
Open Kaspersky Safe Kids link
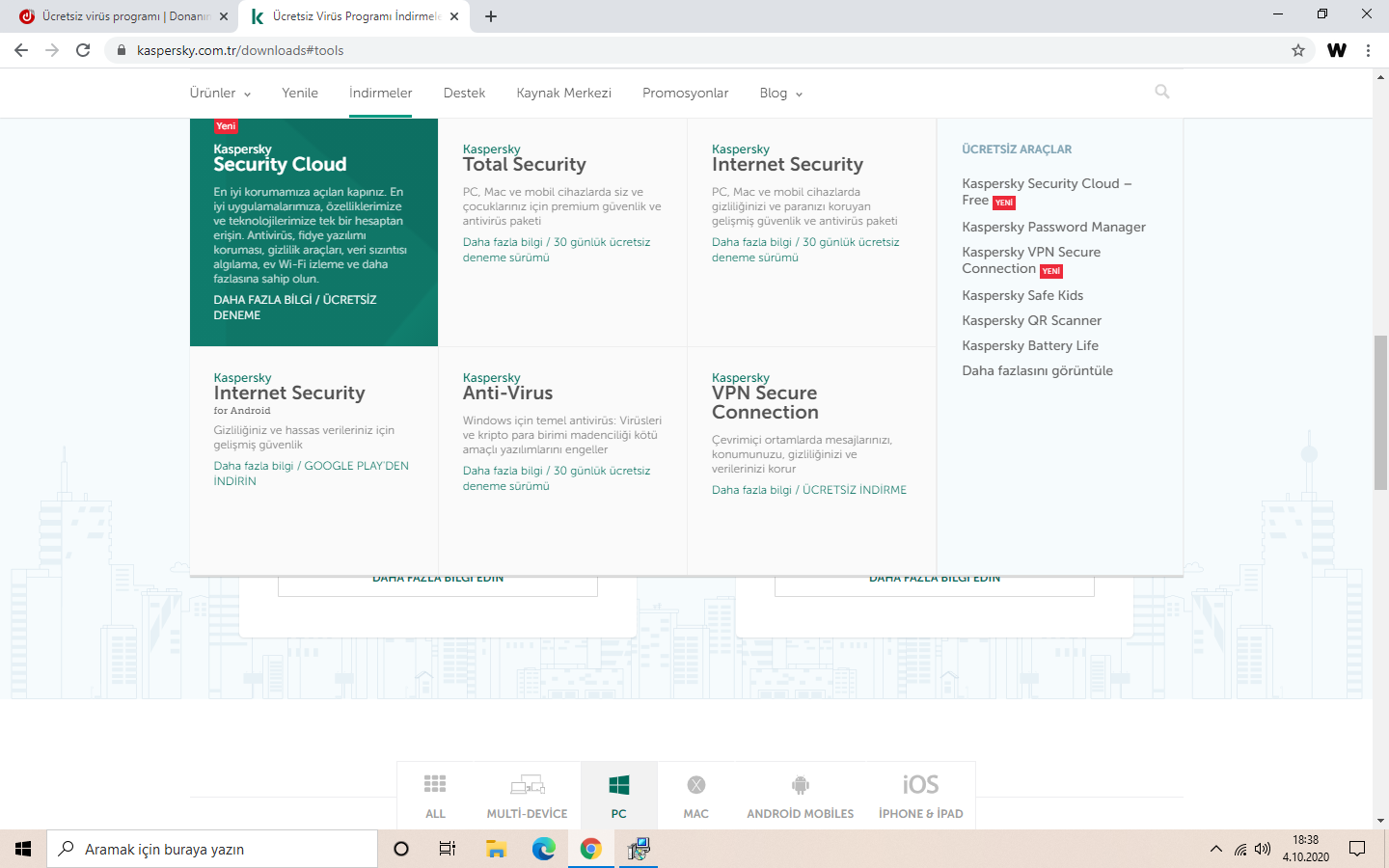pos(1022,295)
